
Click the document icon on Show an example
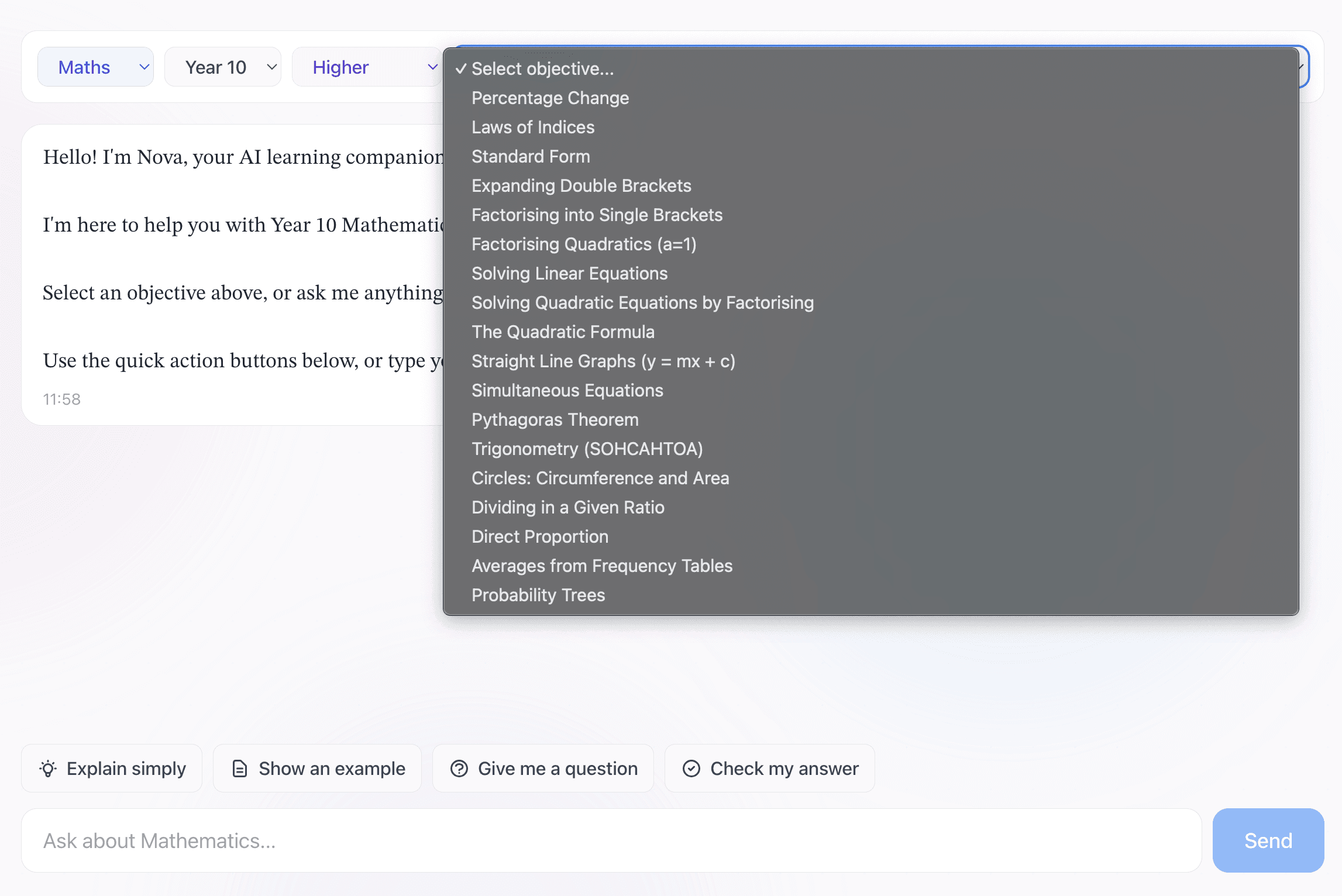[240, 769]
